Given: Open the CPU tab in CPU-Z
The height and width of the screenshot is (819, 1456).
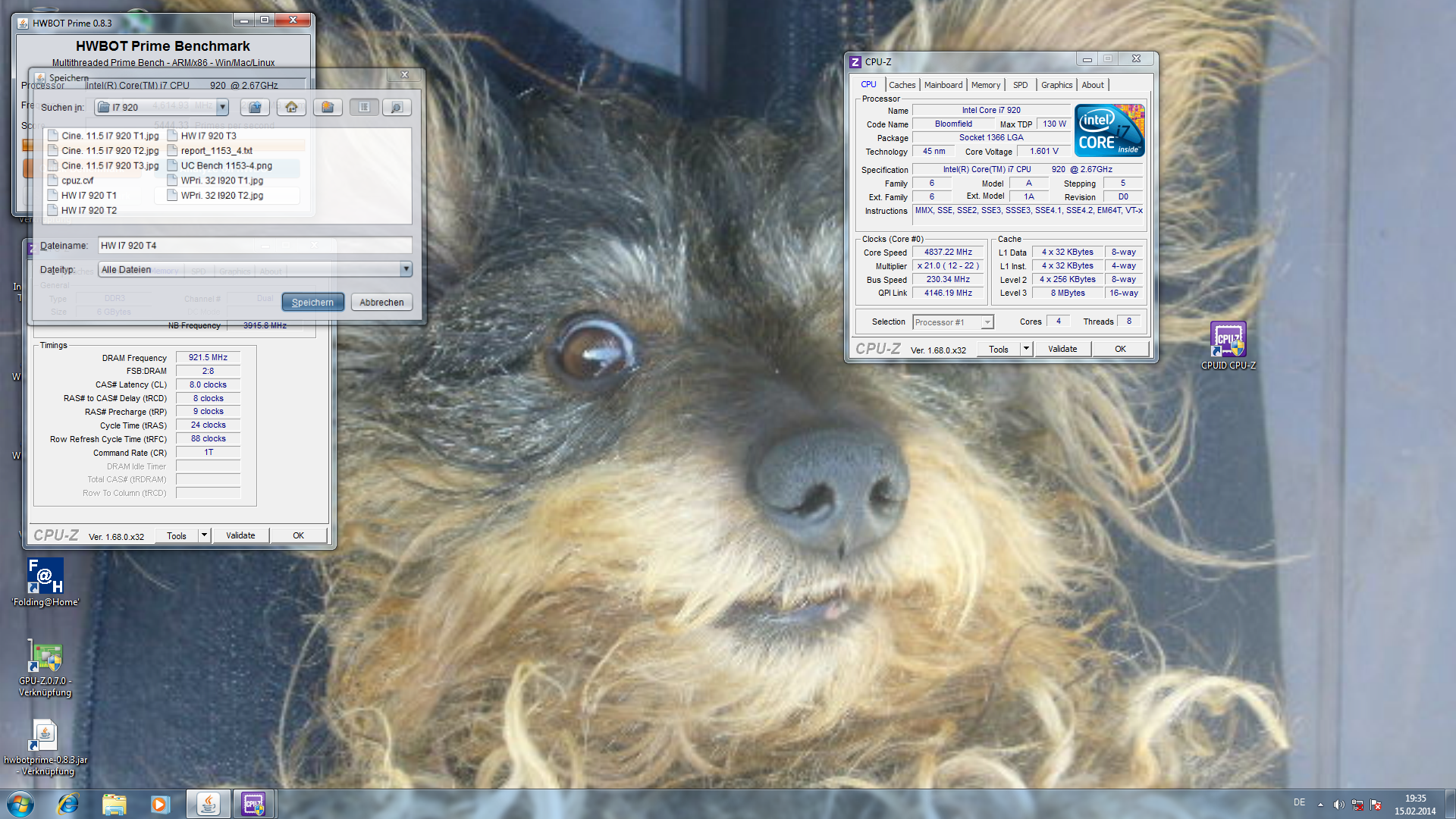Looking at the screenshot, I should pos(868,85).
